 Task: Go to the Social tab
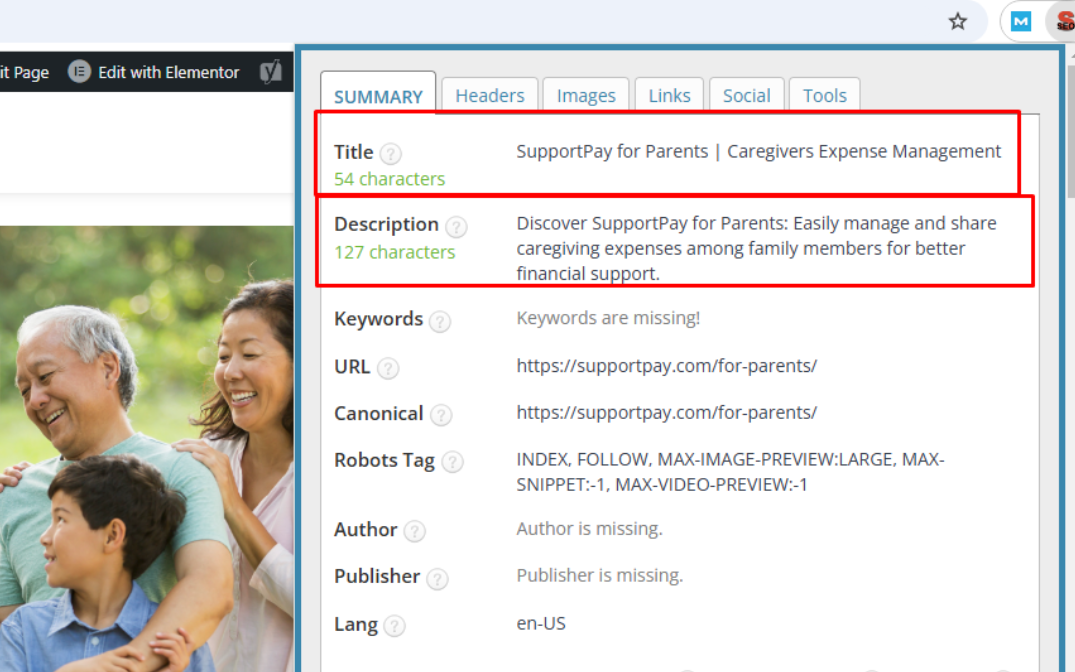point(747,96)
